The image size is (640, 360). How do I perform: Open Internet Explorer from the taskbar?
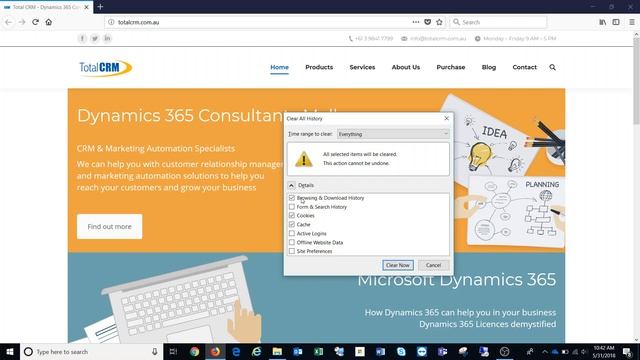(256, 351)
